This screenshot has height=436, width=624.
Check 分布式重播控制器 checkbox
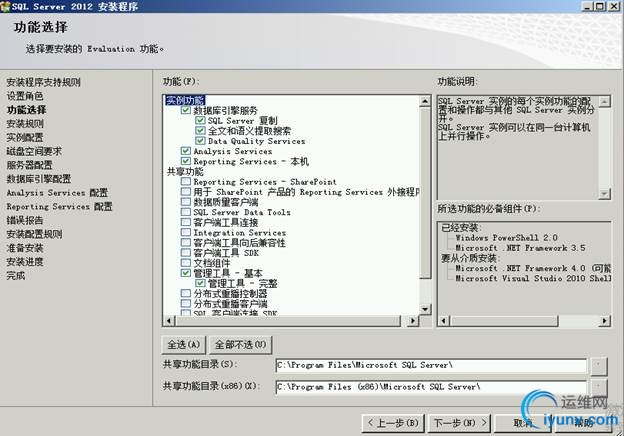(185, 293)
